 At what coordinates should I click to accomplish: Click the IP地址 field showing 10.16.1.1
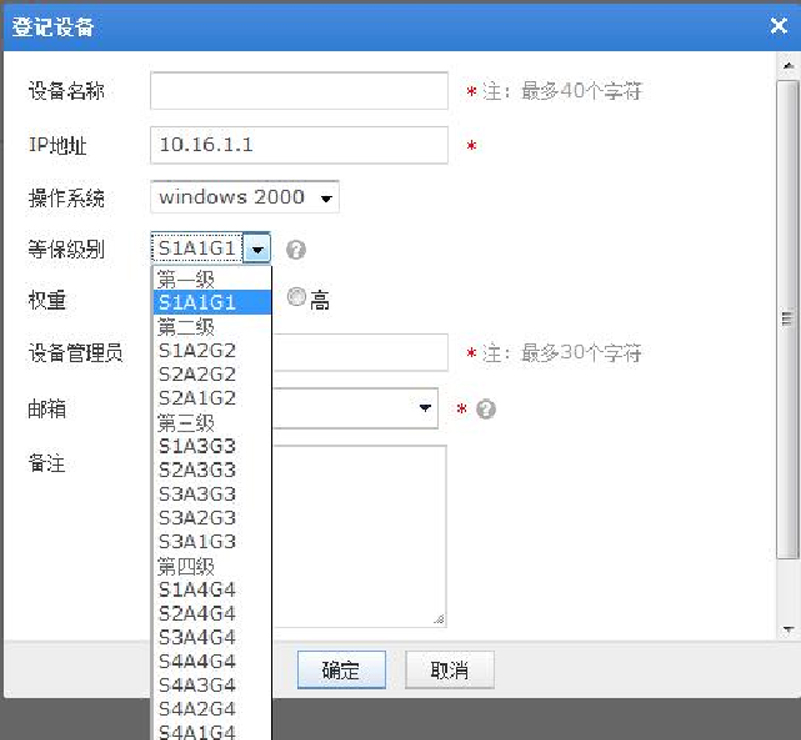click(x=299, y=145)
